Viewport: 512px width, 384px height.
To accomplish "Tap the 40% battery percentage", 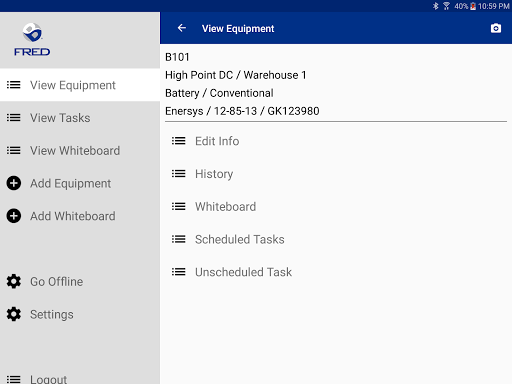I will tap(461, 6).
